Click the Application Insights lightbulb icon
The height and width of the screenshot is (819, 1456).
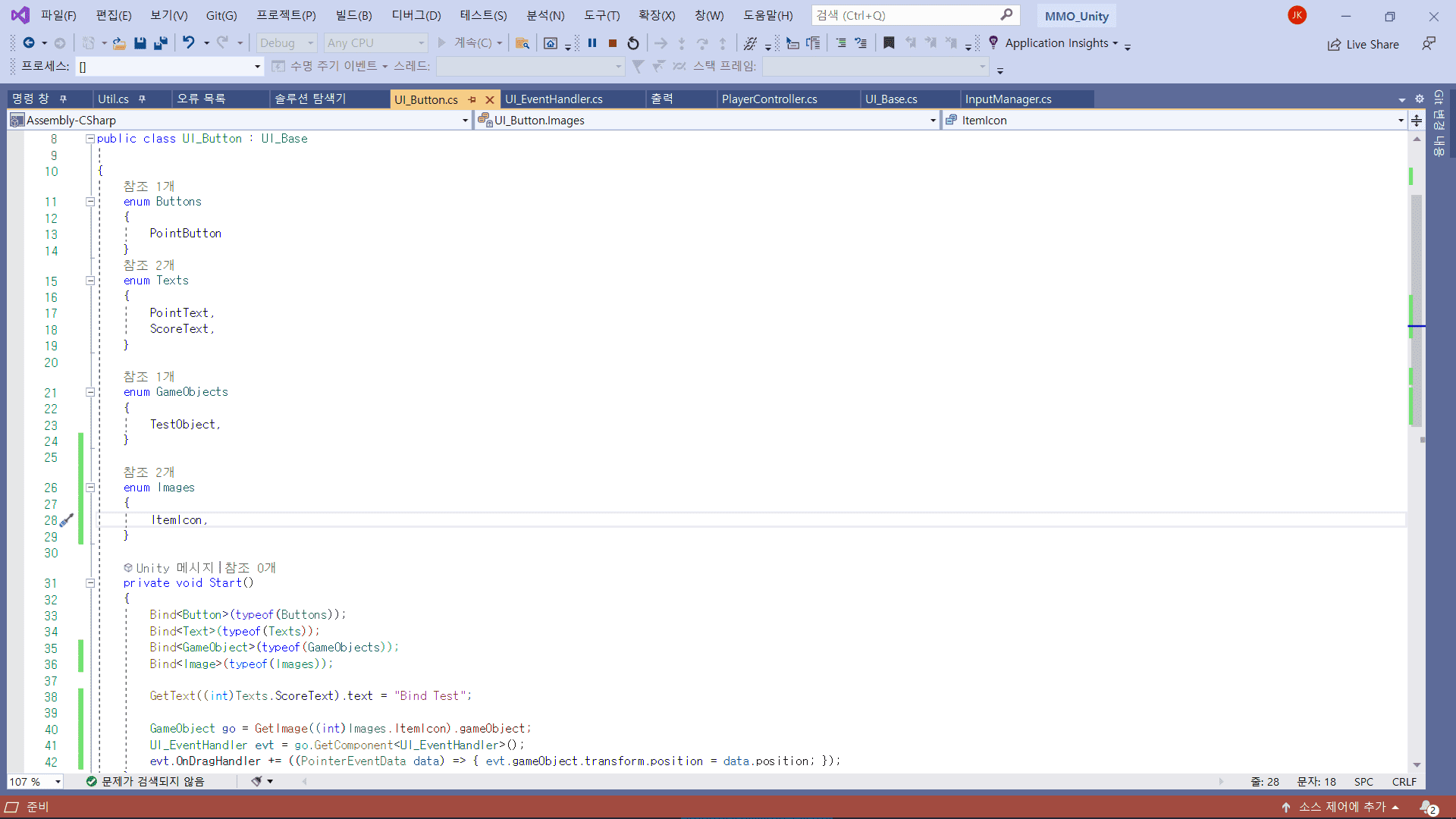click(993, 43)
